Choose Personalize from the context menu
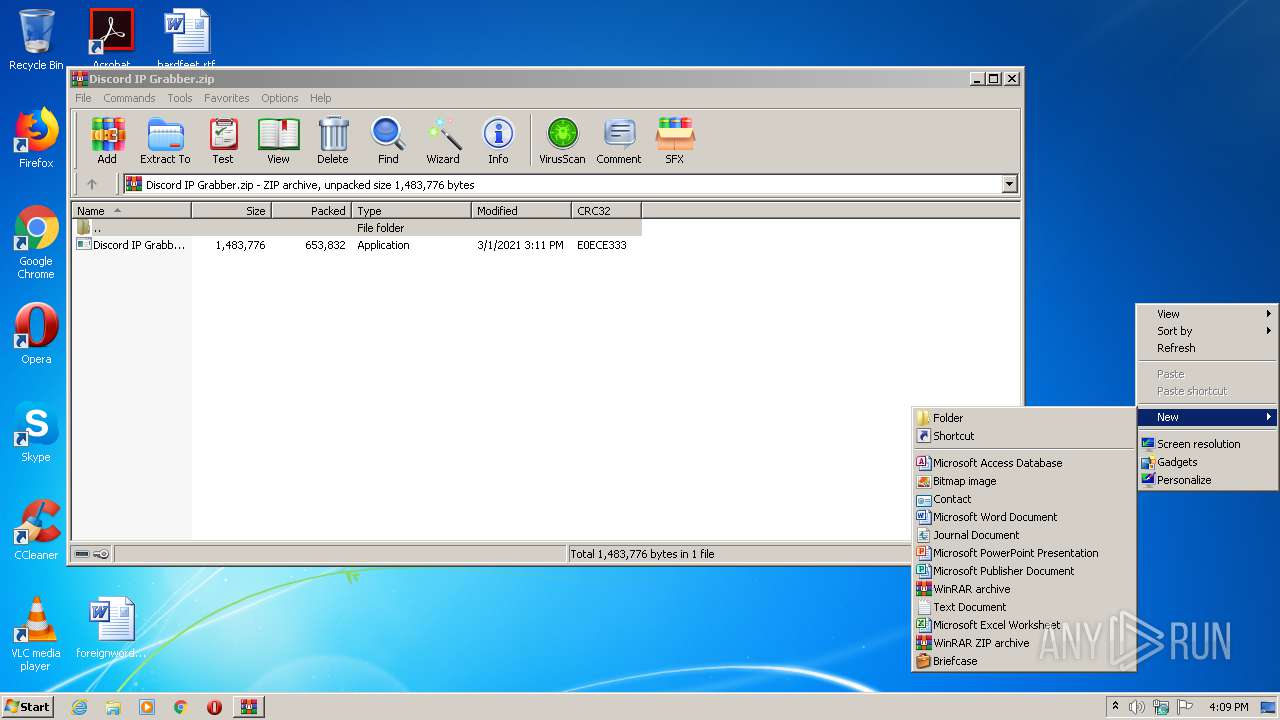Image resolution: width=1280 pixels, height=720 pixels. click(x=1207, y=480)
